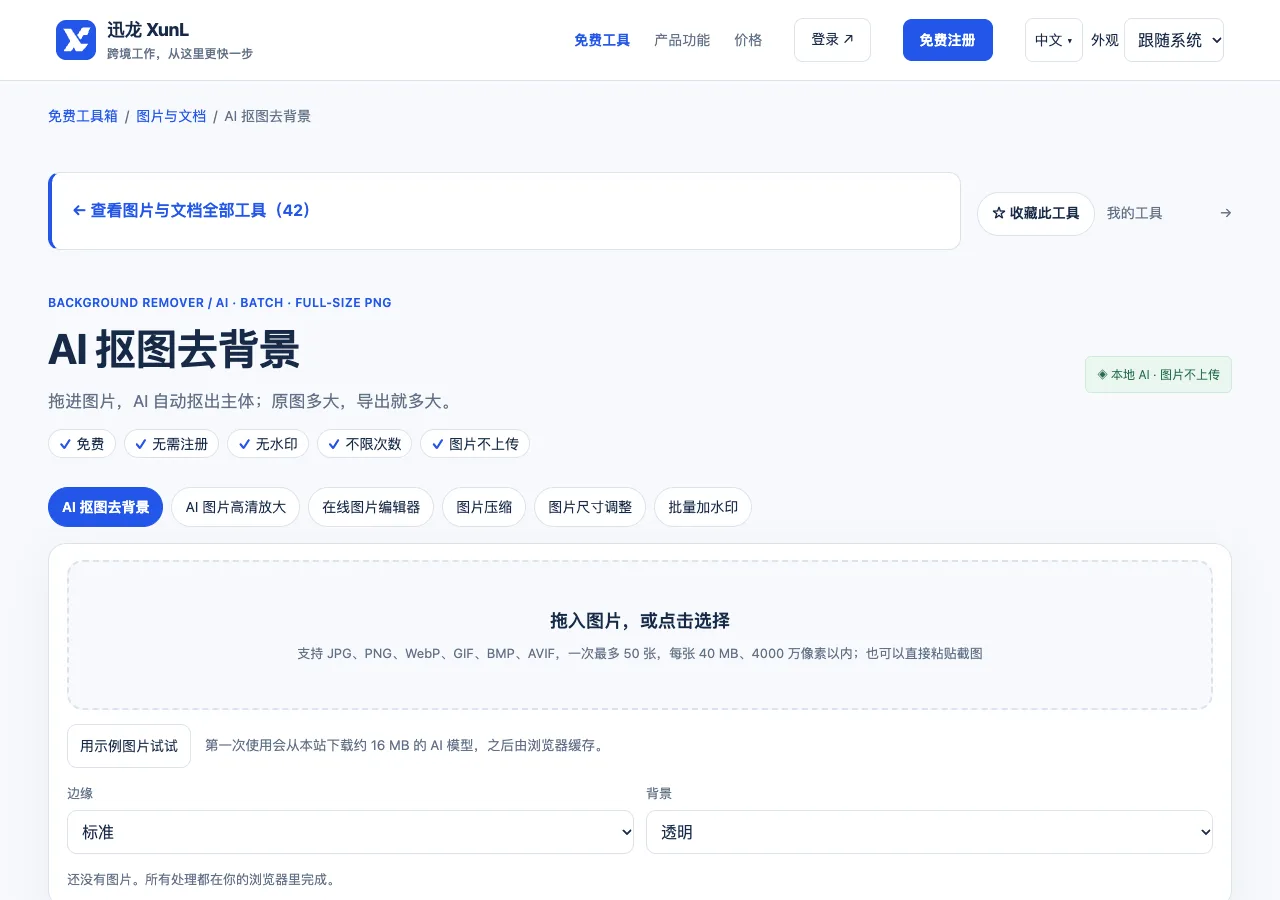Click the 免费 check badge
This screenshot has width=1280, height=900.
(x=82, y=444)
